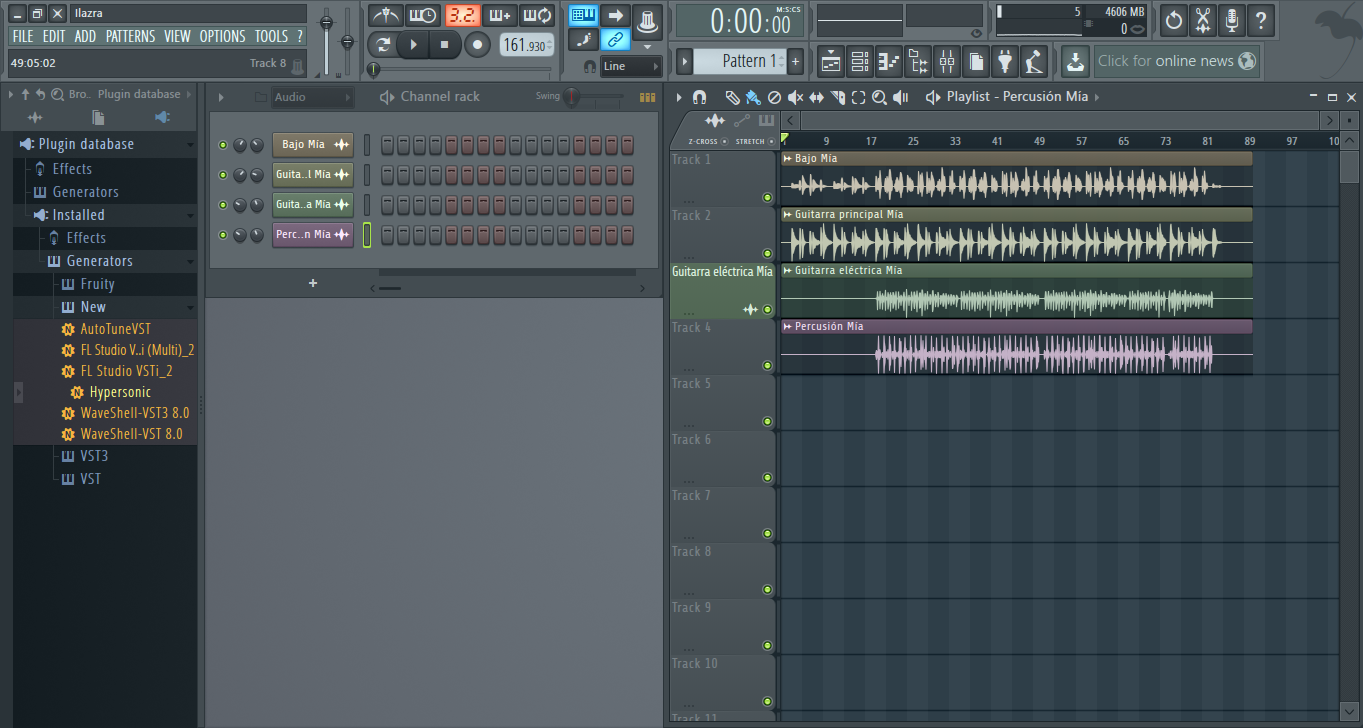The height and width of the screenshot is (728, 1363).
Task: Toggle graph editor icon in Channel rack
Action: [x=647, y=97]
